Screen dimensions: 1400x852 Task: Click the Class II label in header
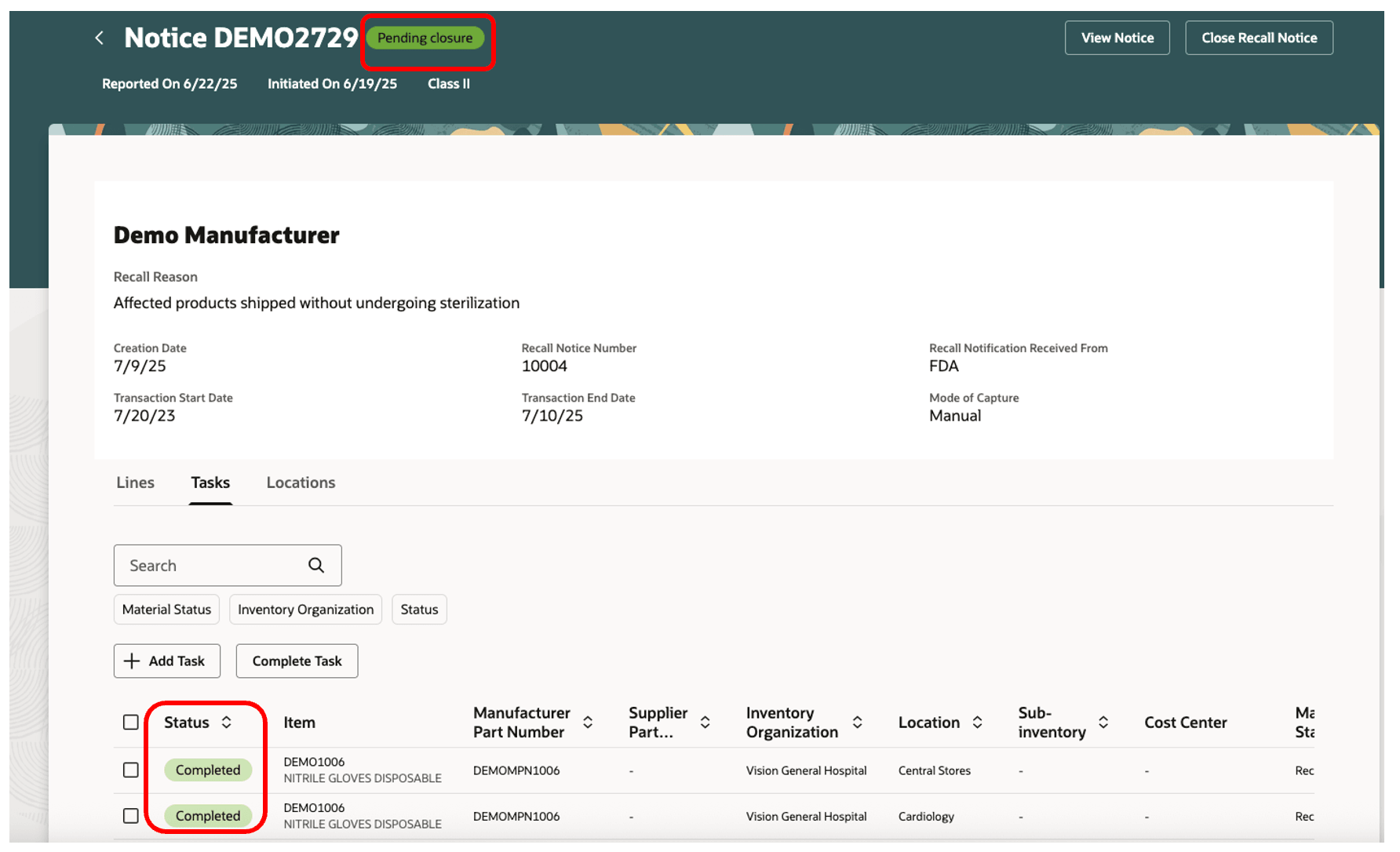pos(449,84)
